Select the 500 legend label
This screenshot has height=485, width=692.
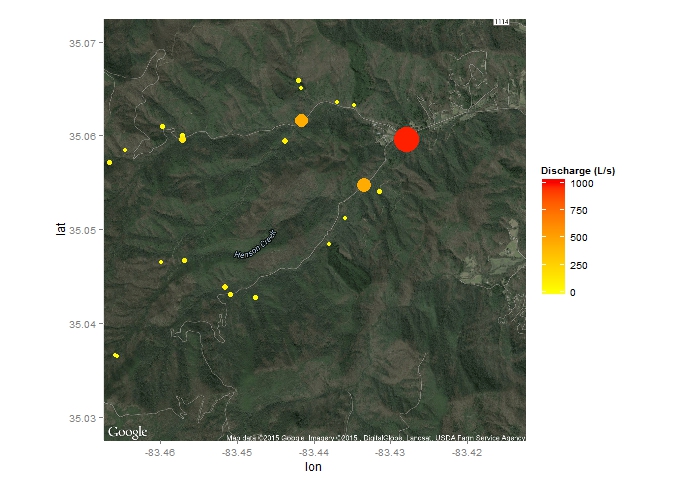tap(579, 238)
